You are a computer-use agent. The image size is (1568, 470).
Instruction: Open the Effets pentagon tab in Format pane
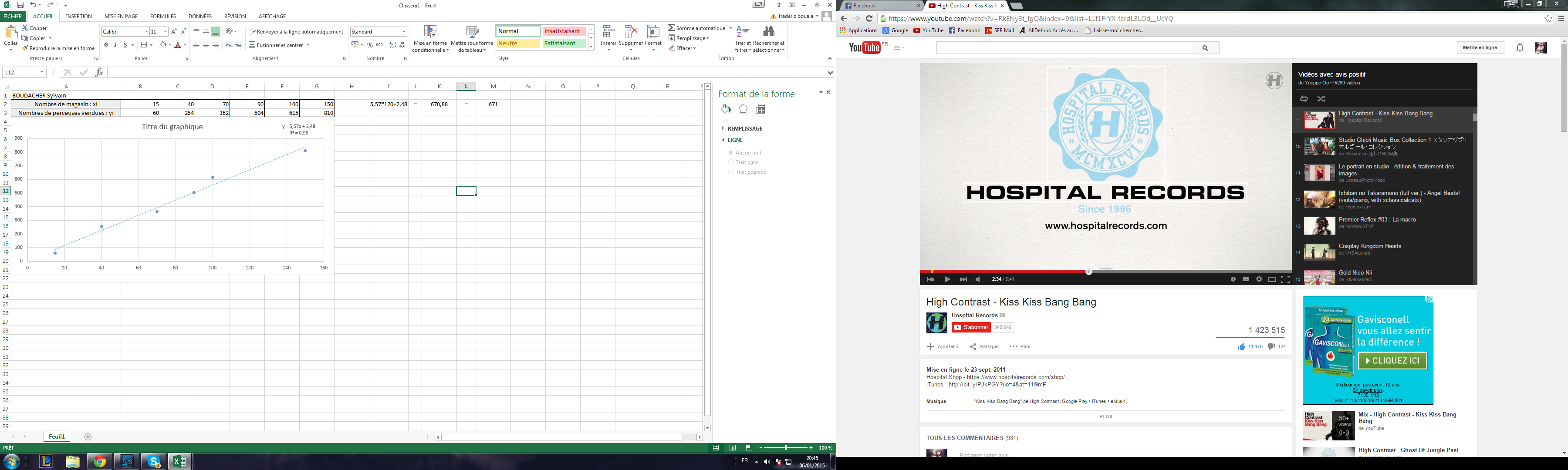743,109
